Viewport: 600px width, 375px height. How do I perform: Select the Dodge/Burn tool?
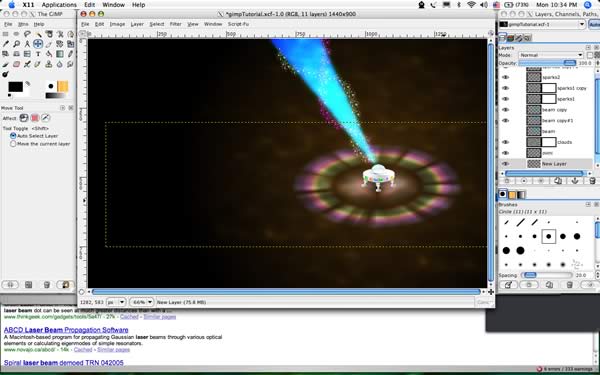pyautogui.click(x=5, y=74)
